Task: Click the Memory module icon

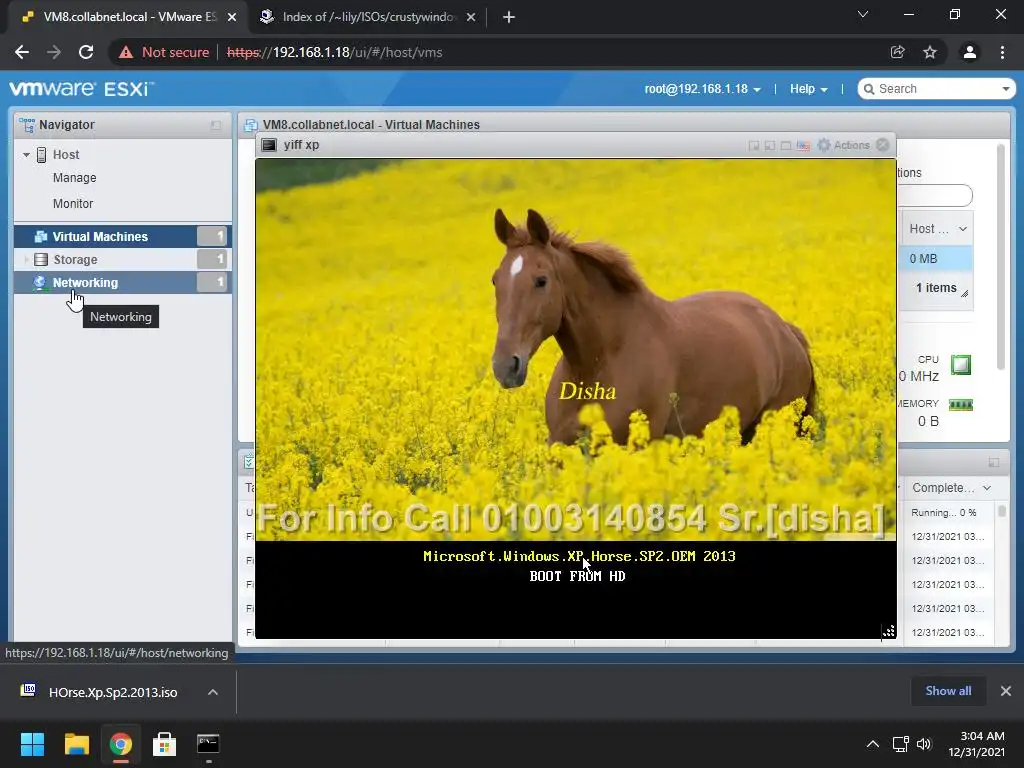Action: point(961,405)
